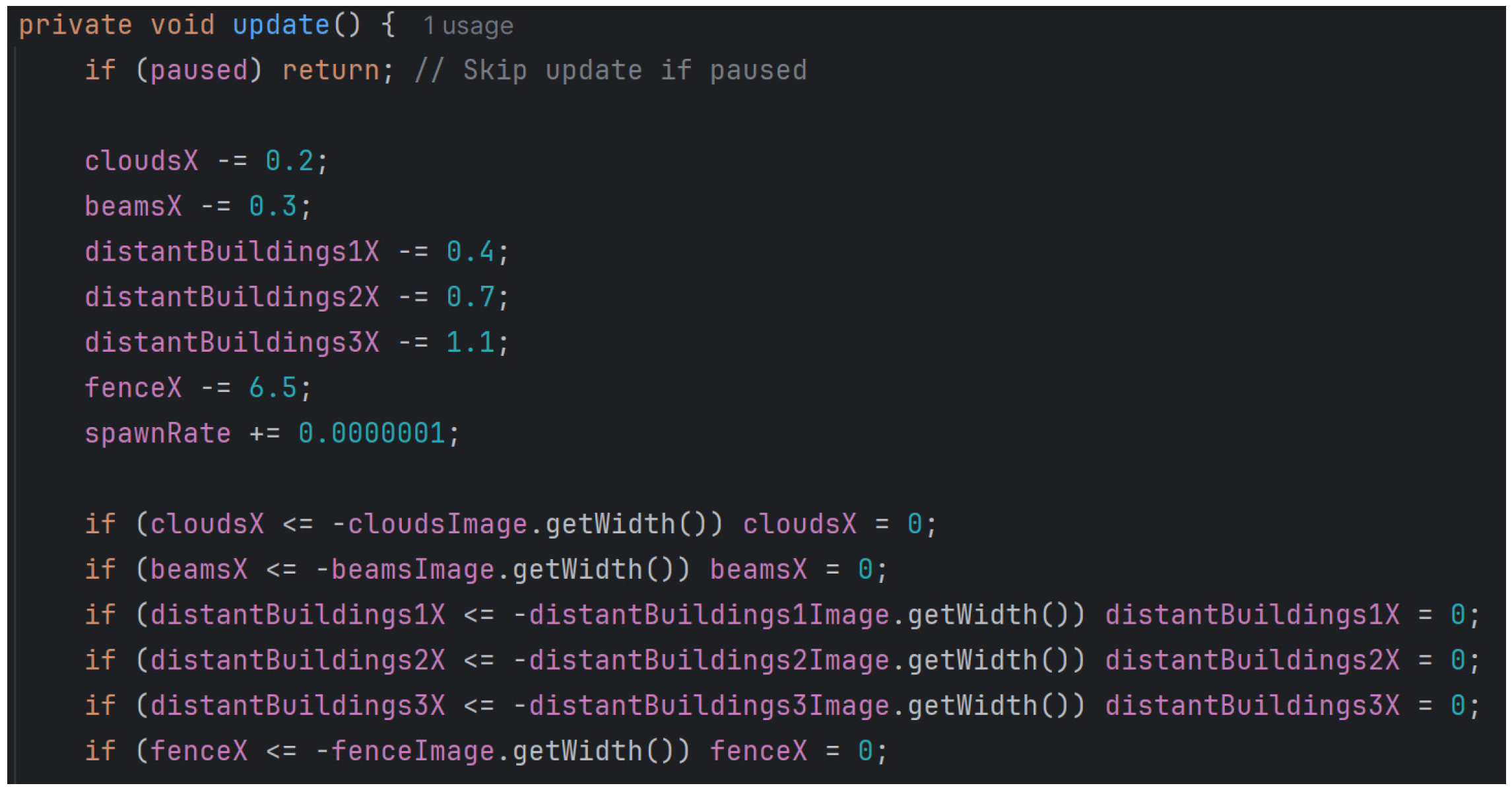This screenshot has height=796, width=1512.
Task: Click the fenceX decrement value 6.5
Action: pyautogui.click(x=273, y=388)
